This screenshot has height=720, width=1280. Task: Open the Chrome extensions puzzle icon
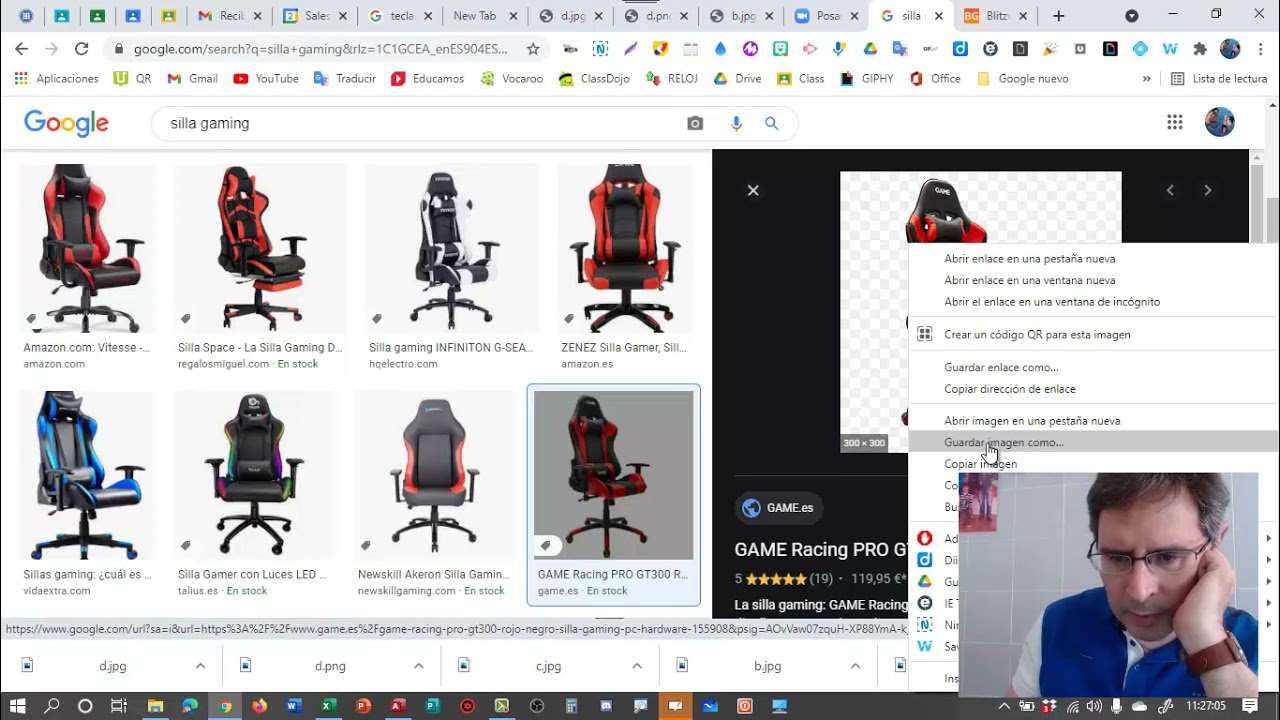click(1200, 49)
